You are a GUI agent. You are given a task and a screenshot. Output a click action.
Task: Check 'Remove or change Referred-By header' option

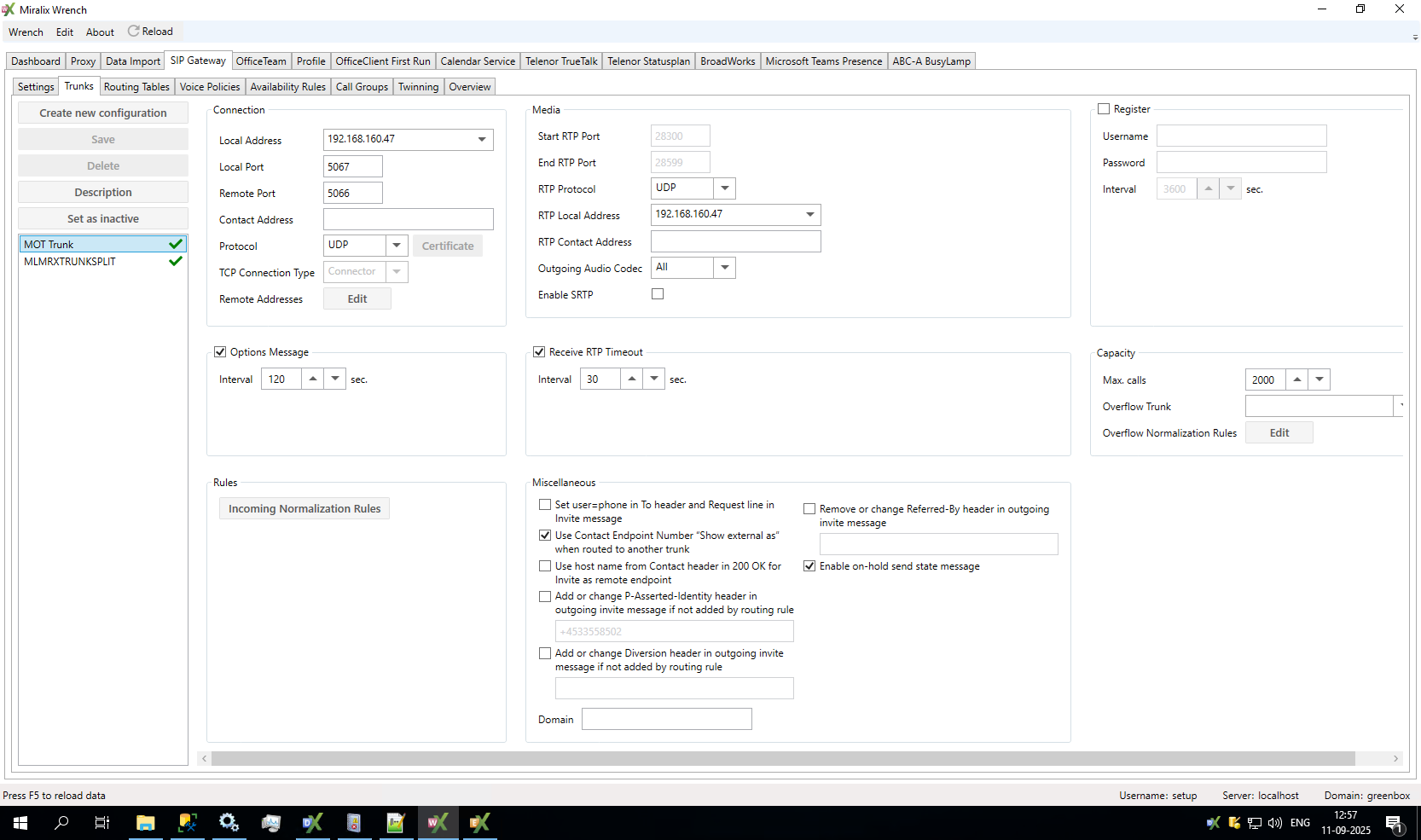pos(809,509)
